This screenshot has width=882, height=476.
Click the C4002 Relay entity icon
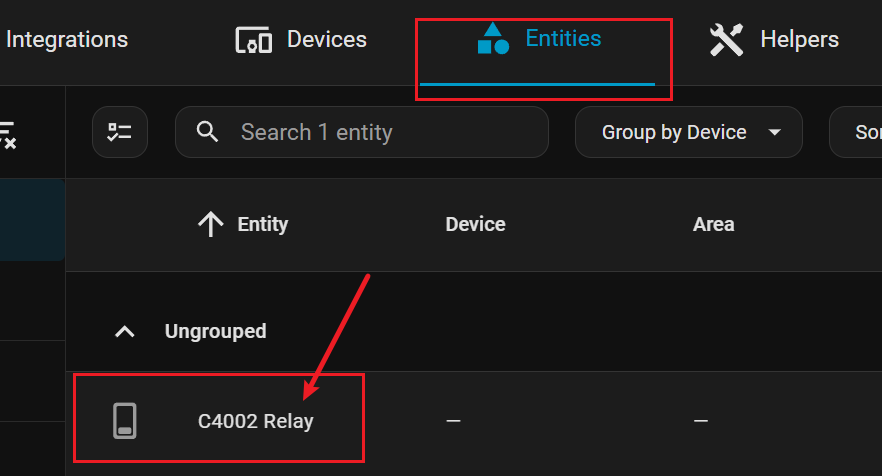pyautogui.click(x=124, y=421)
